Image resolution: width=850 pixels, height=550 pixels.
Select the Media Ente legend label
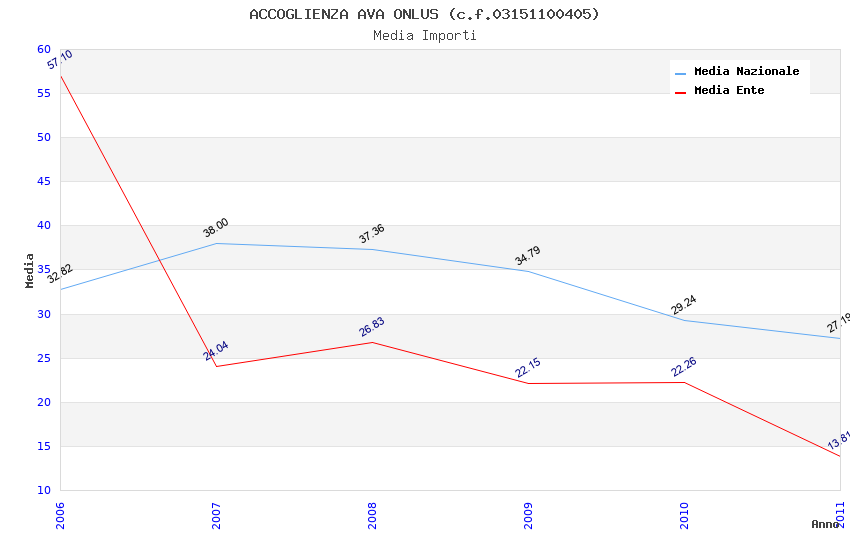tap(729, 90)
